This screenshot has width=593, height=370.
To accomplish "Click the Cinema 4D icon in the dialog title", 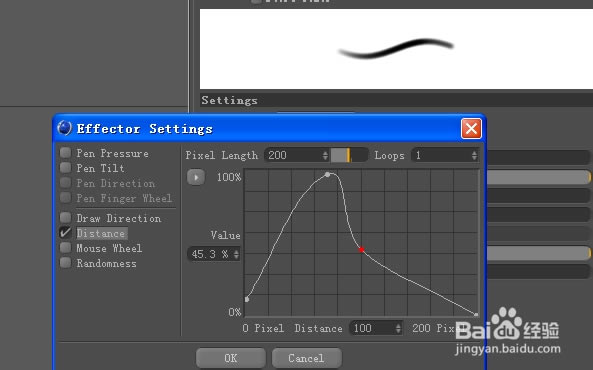I will (x=64, y=128).
